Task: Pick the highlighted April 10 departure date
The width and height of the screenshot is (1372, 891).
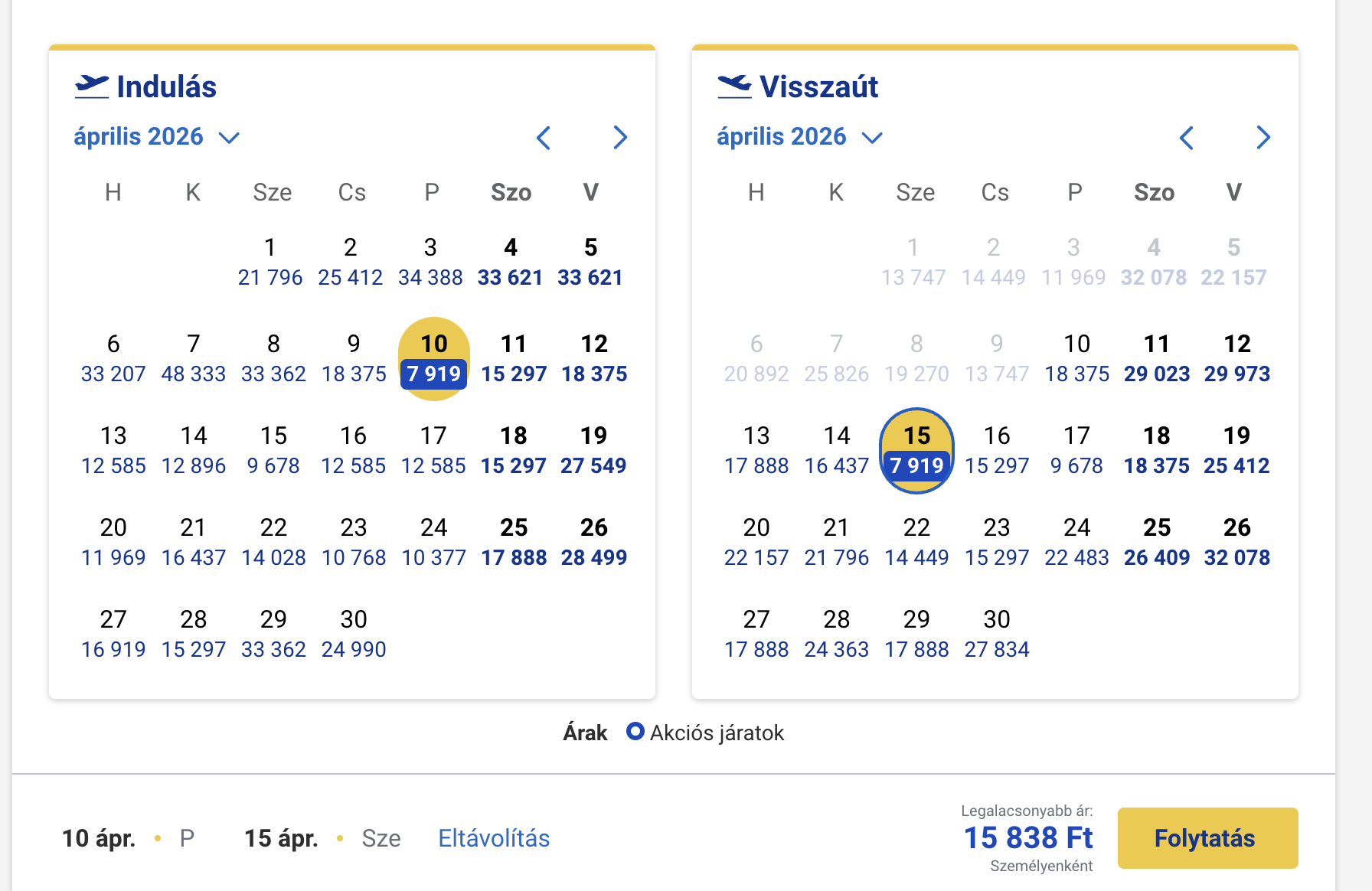Action: pyautogui.click(x=434, y=358)
